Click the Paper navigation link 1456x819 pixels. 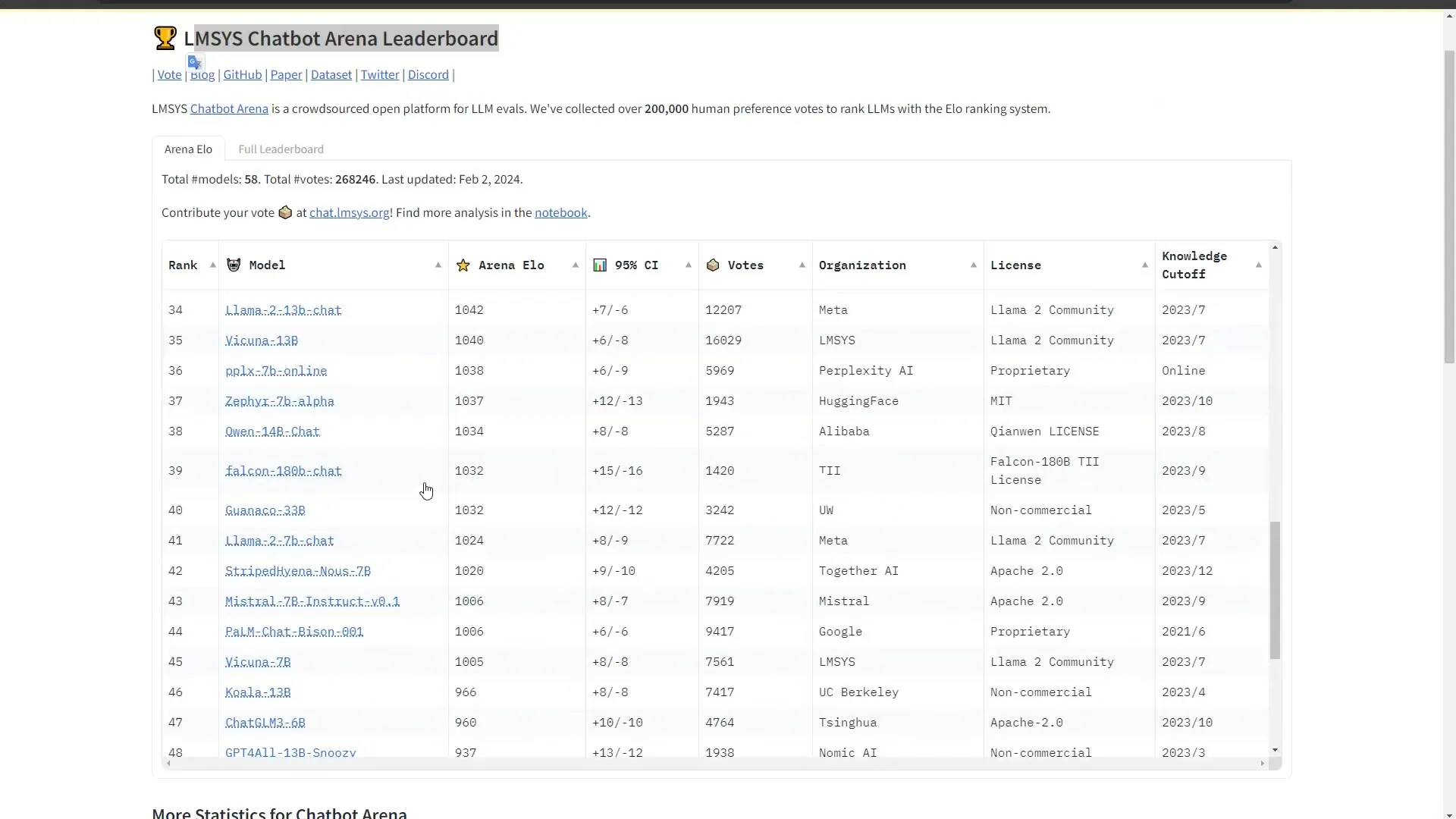click(x=287, y=74)
